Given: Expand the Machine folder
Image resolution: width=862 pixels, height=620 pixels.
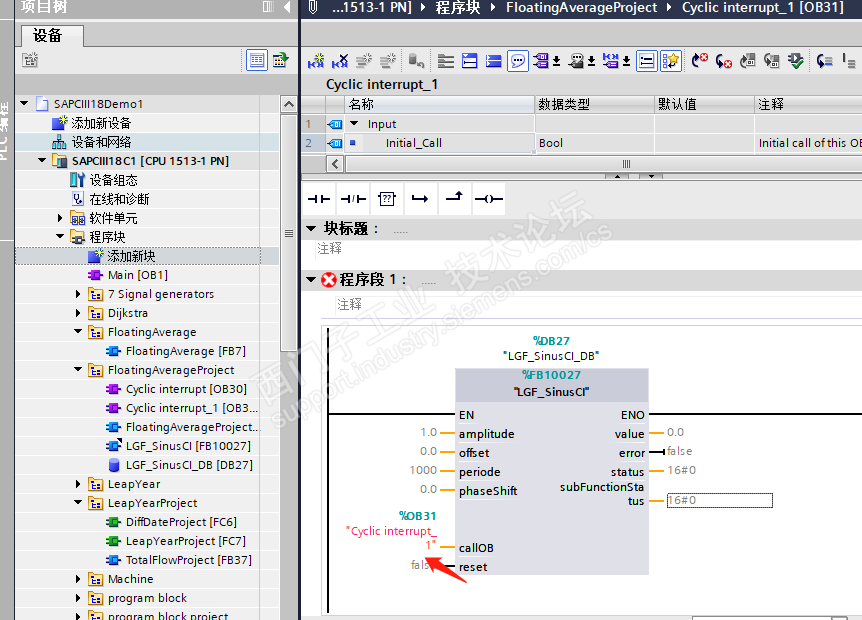Looking at the screenshot, I should (78, 579).
